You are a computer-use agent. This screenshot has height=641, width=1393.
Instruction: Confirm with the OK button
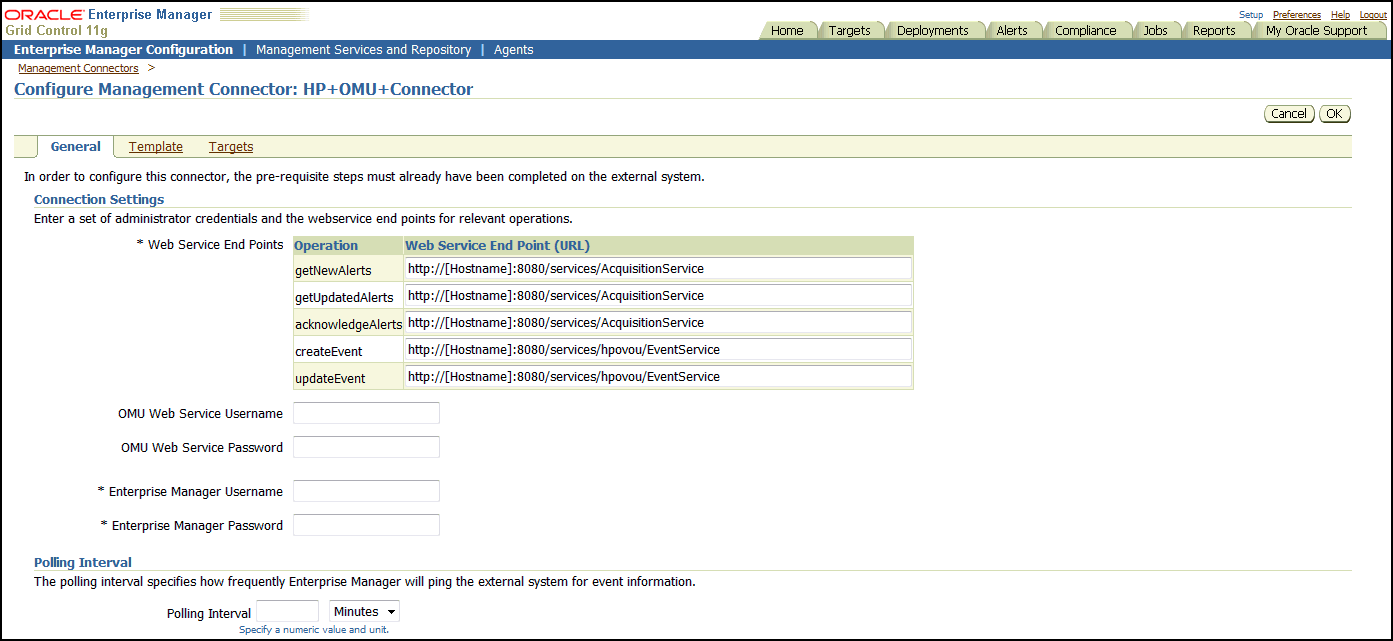coord(1335,114)
